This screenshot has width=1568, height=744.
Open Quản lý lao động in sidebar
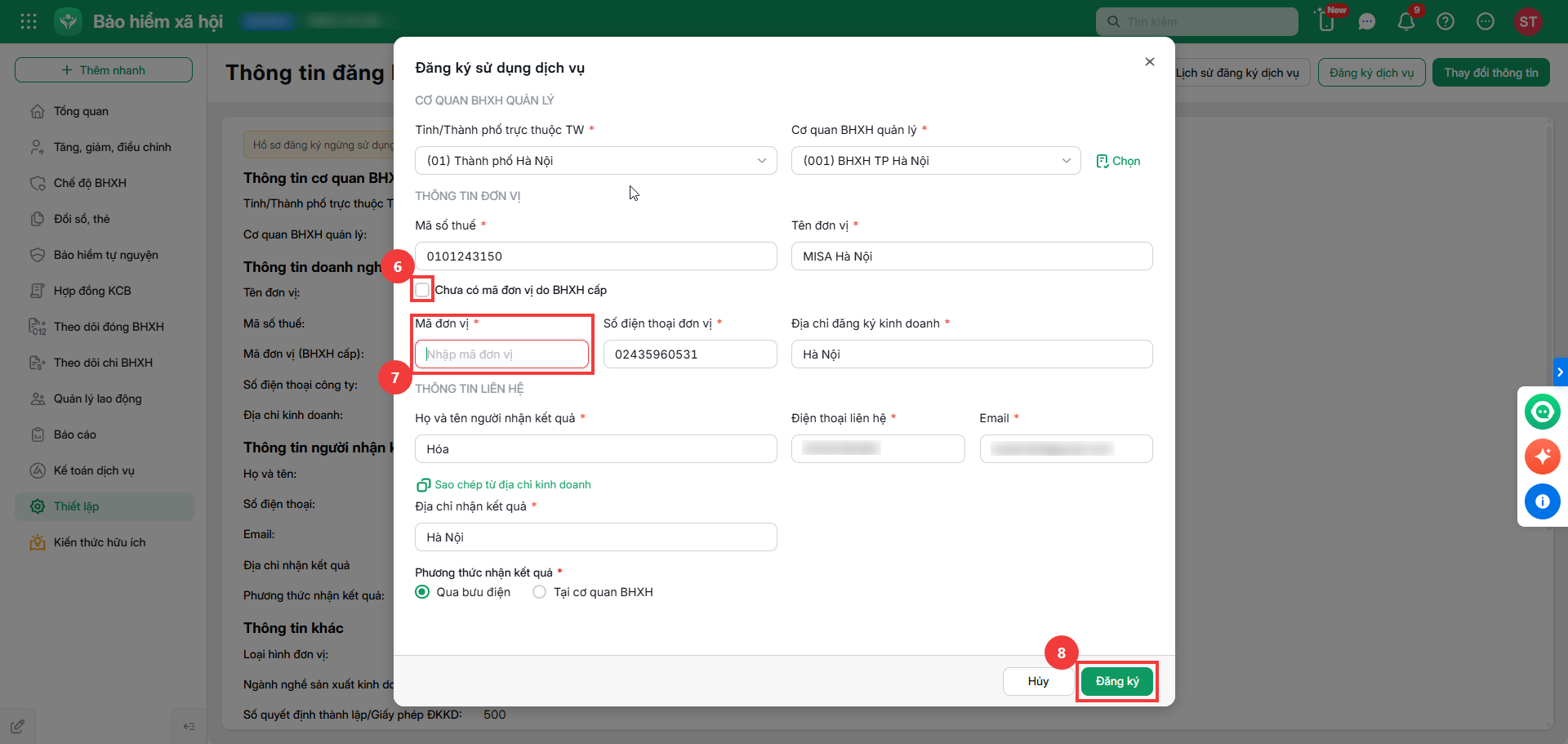point(105,399)
